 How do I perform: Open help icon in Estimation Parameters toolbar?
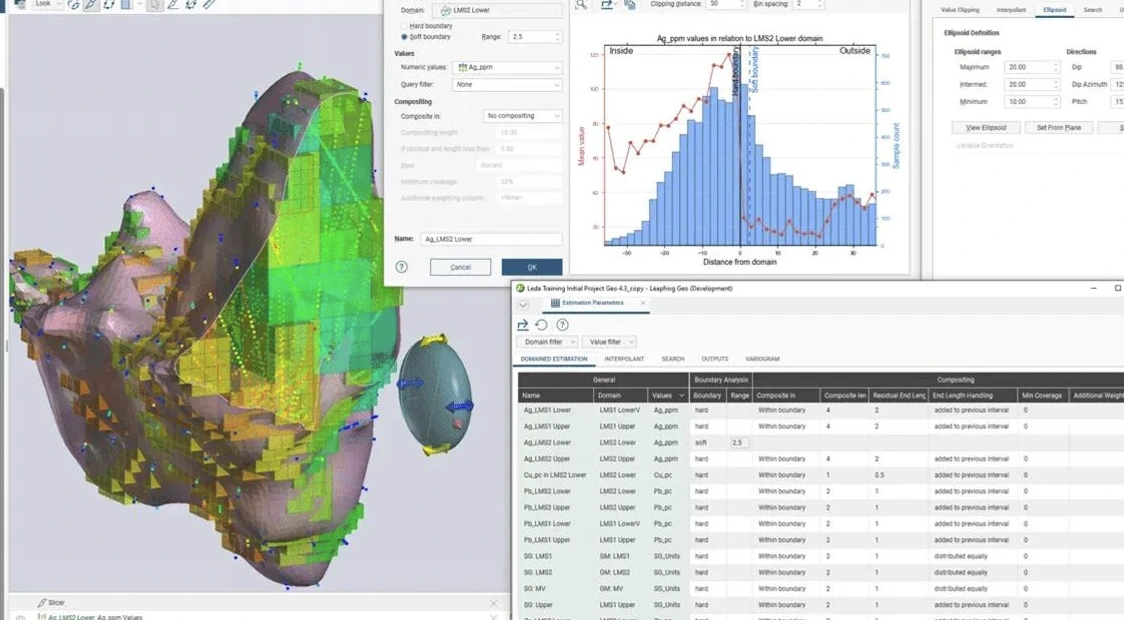pos(563,325)
